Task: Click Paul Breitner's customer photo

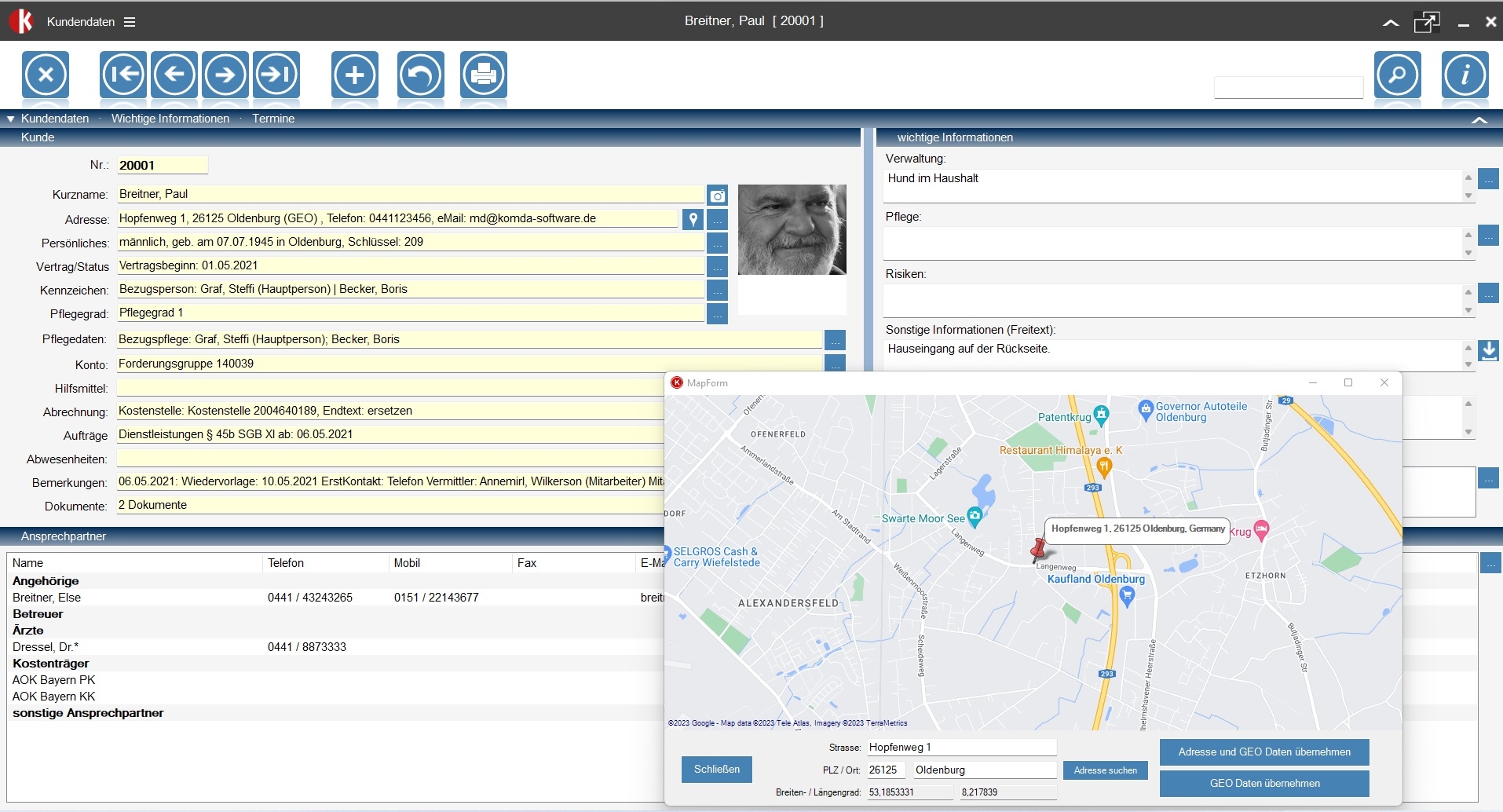Action: [x=792, y=230]
